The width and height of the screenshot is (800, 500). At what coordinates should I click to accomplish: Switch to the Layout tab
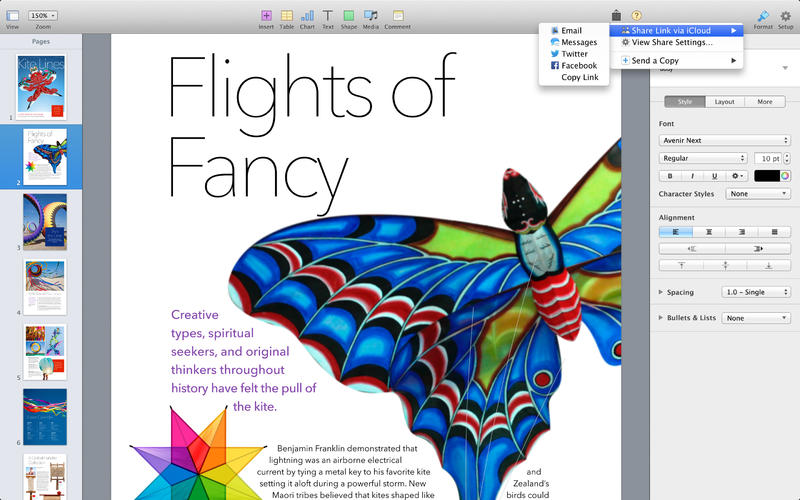click(724, 102)
